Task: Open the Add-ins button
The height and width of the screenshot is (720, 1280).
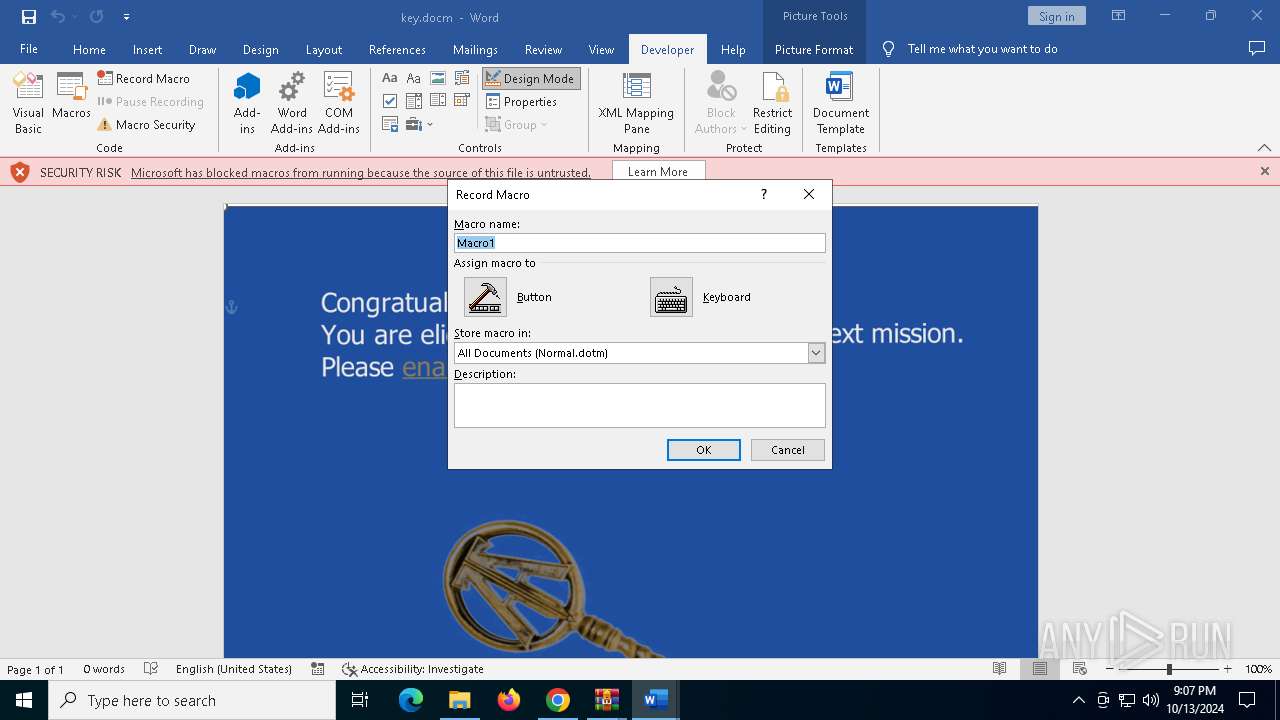Action: click(247, 103)
